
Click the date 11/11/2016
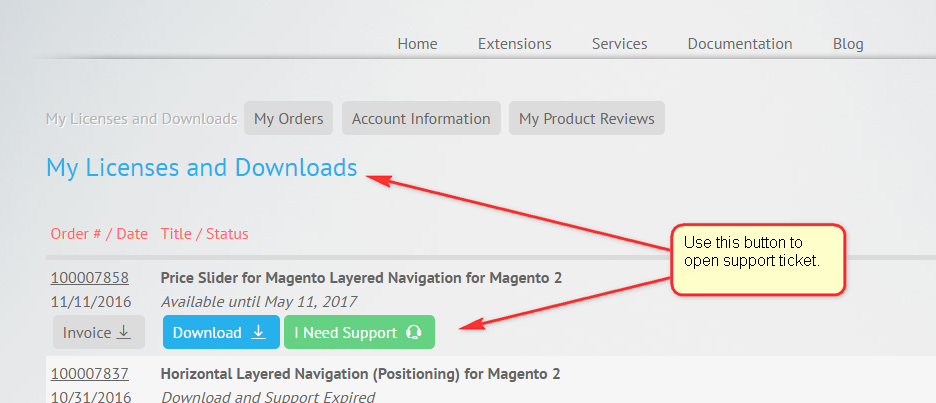91,302
